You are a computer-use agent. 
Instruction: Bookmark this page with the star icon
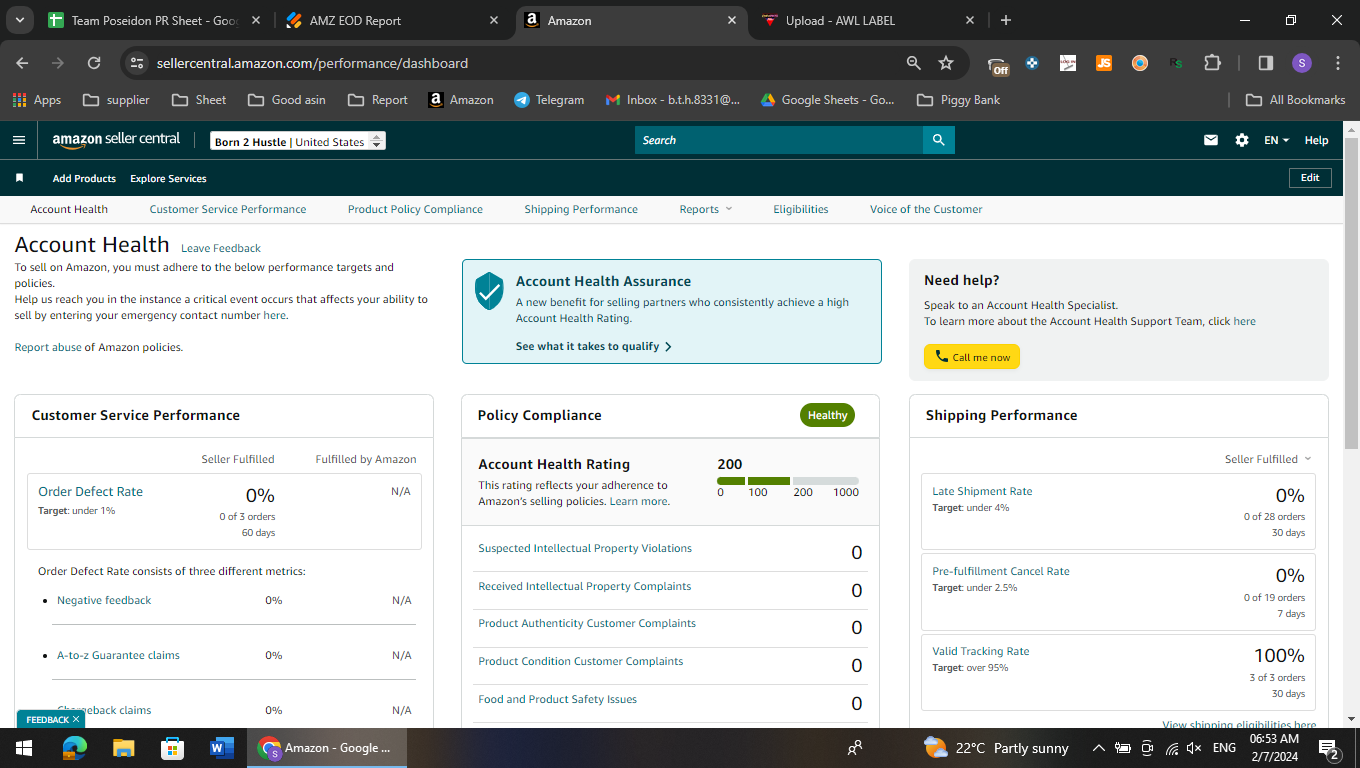[946, 63]
